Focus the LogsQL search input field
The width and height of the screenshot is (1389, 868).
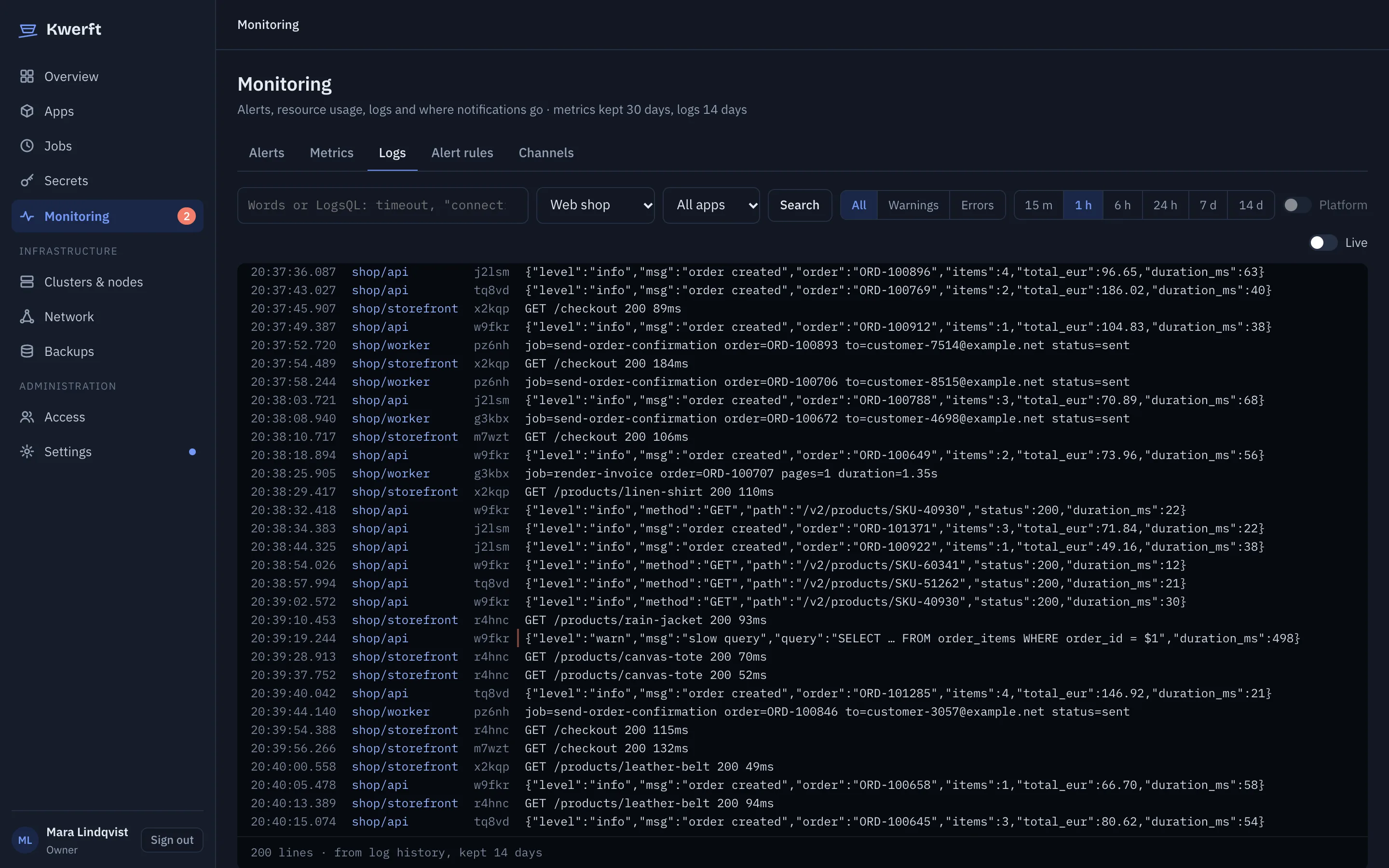click(382, 205)
